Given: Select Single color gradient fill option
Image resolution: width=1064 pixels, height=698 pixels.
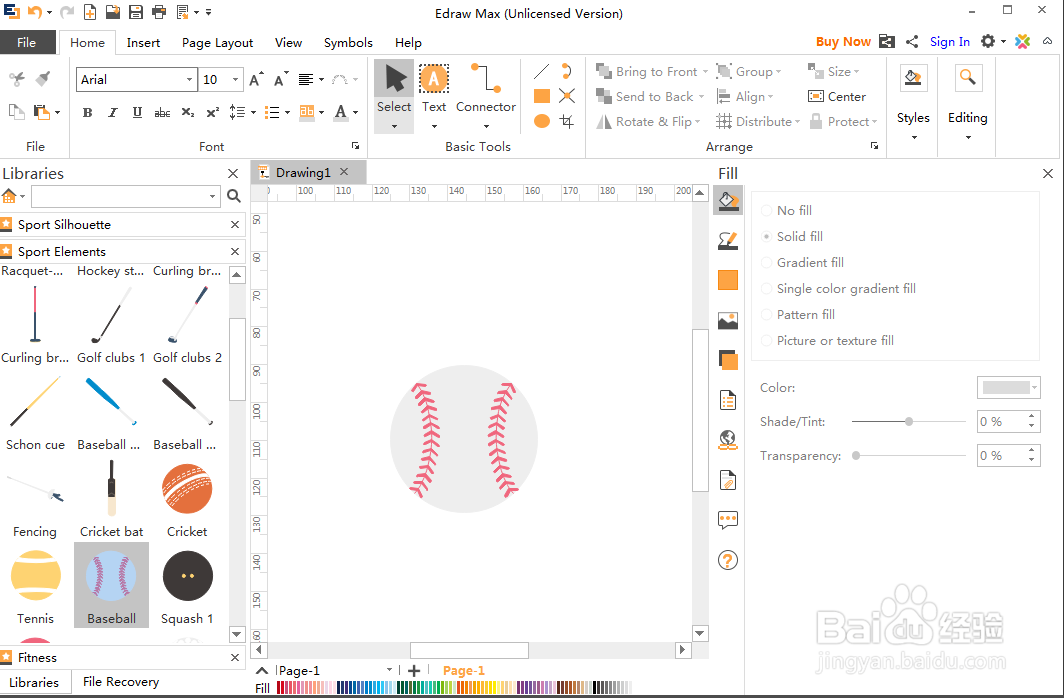Looking at the screenshot, I should pyautogui.click(x=838, y=288).
